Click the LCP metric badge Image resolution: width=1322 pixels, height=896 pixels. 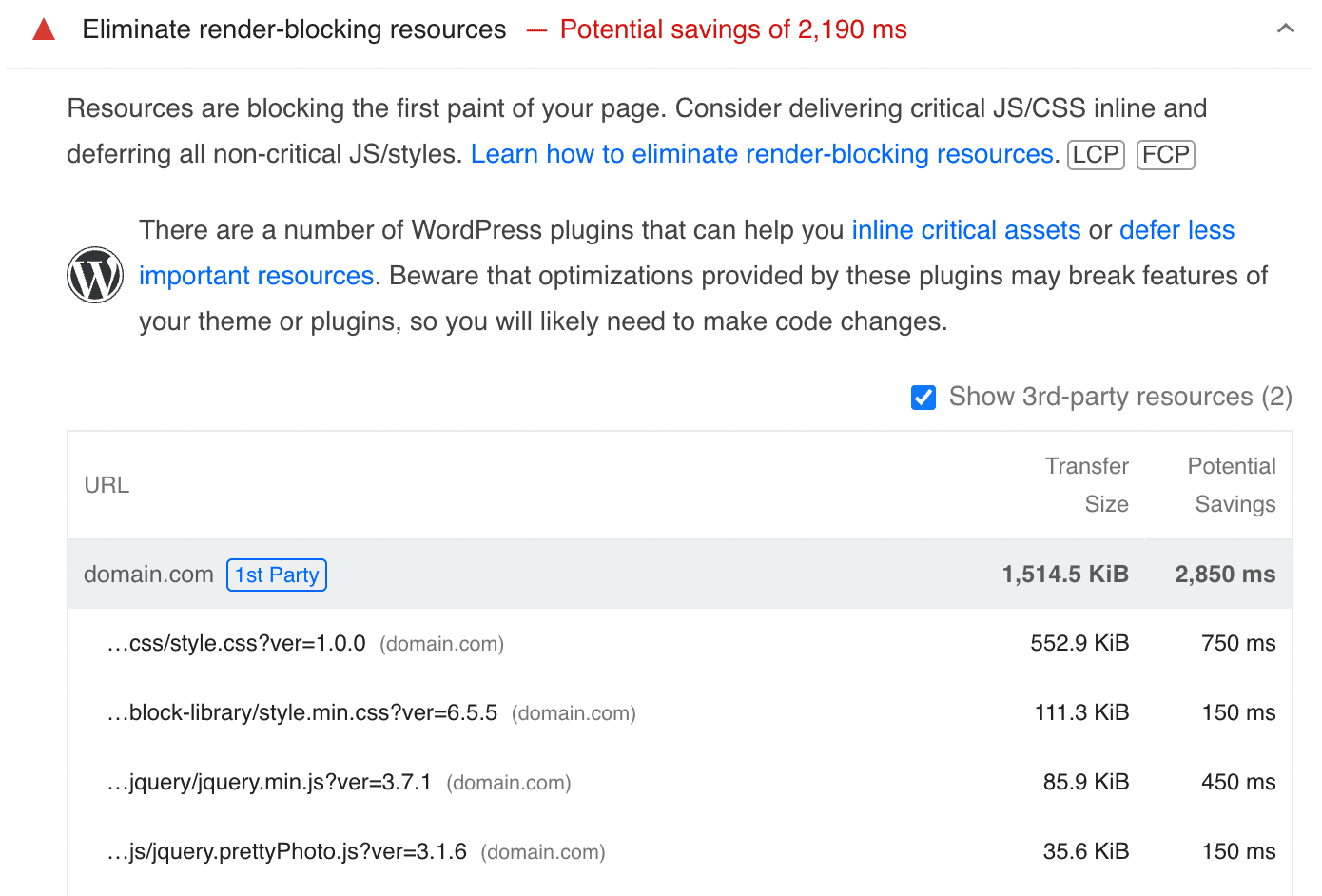[1096, 154]
